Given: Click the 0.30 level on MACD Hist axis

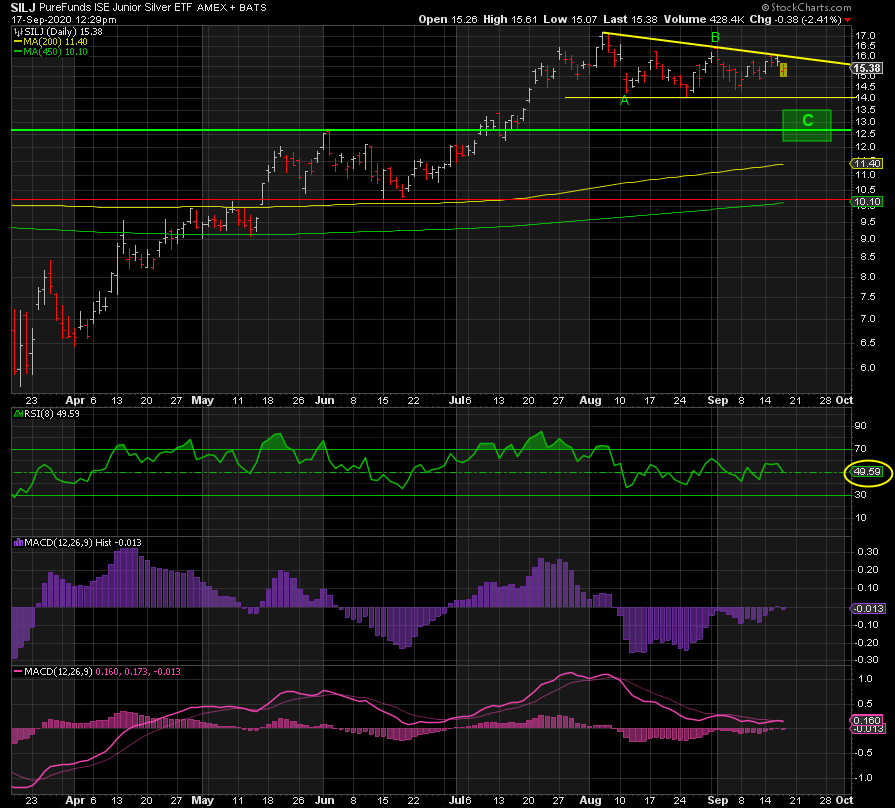Looking at the screenshot, I should click(868, 552).
